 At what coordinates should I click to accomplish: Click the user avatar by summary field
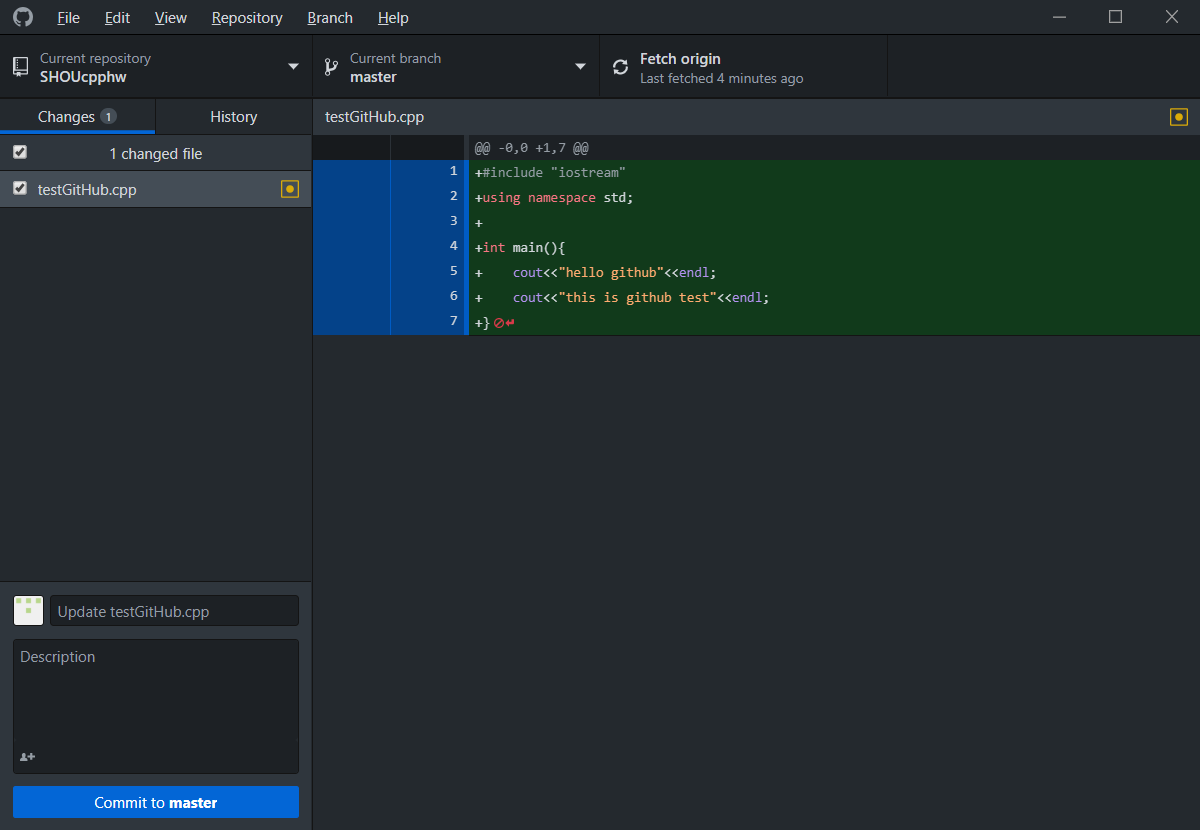pos(28,611)
